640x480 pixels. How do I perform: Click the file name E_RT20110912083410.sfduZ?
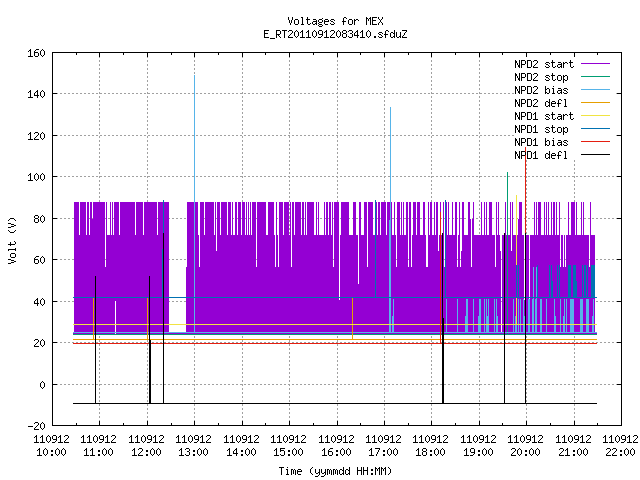click(x=335, y=34)
